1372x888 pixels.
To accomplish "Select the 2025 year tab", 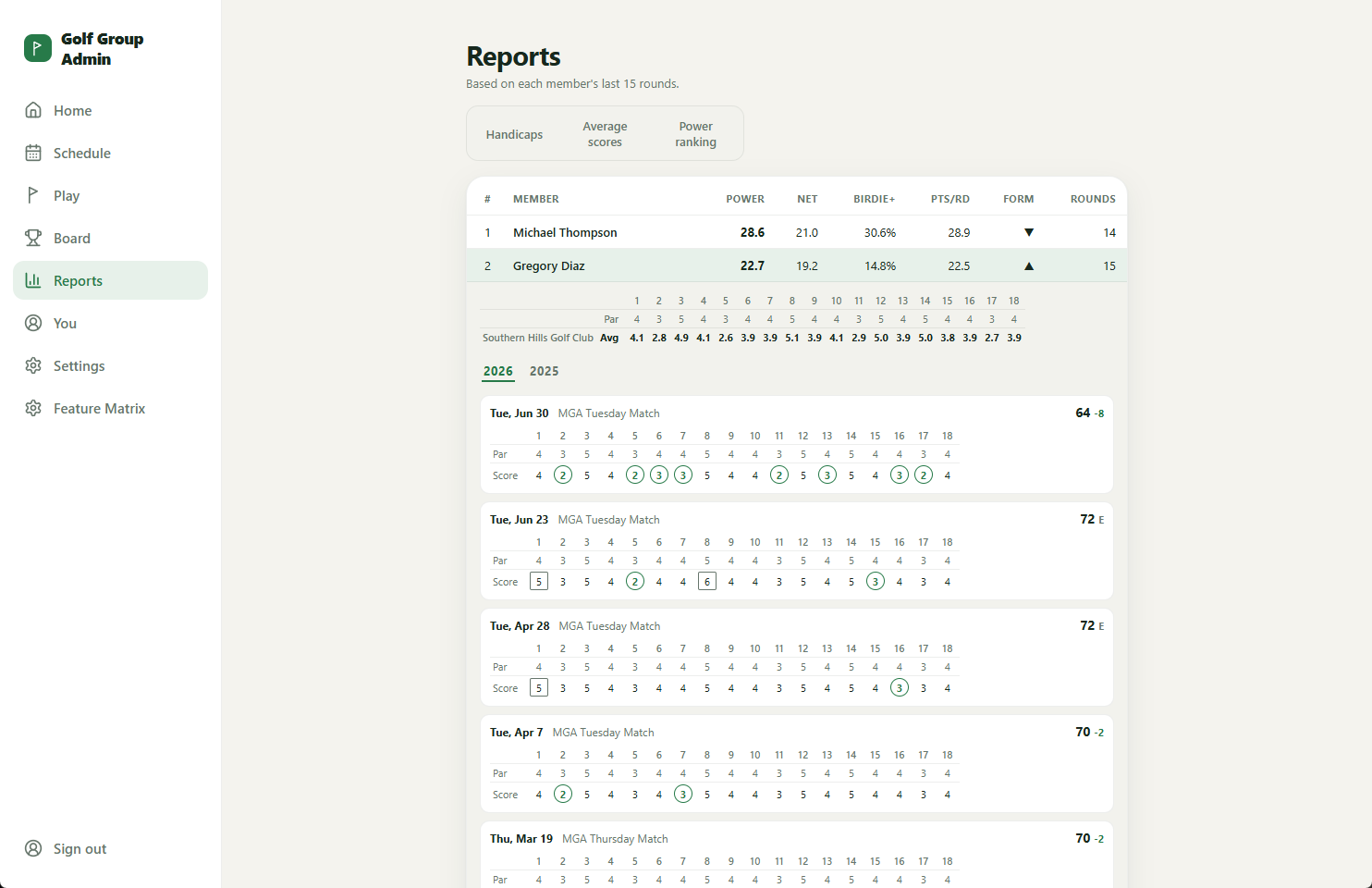I will [x=544, y=371].
